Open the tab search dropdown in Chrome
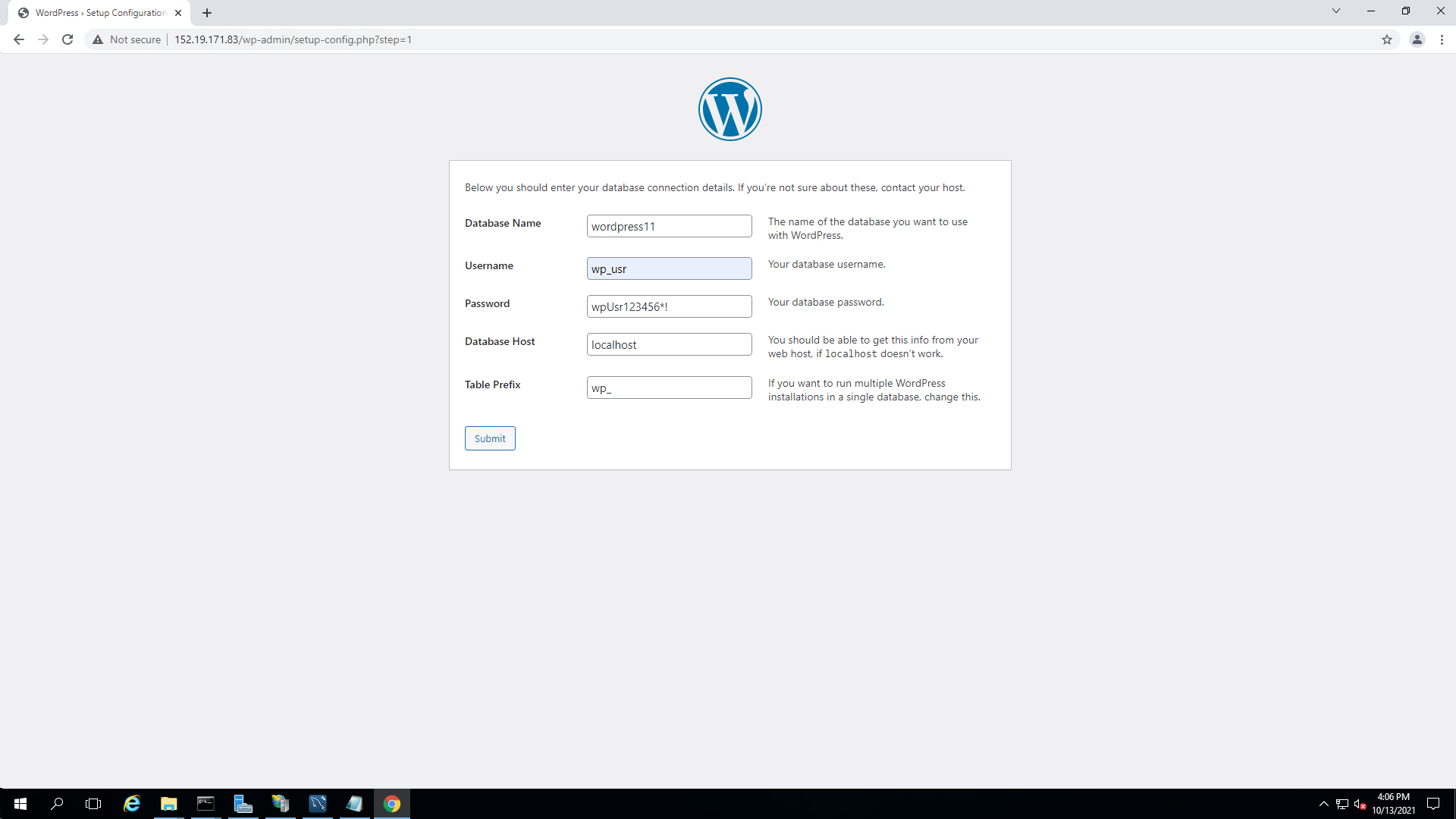Image resolution: width=1456 pixels, height=819 pixels. 1336,11
